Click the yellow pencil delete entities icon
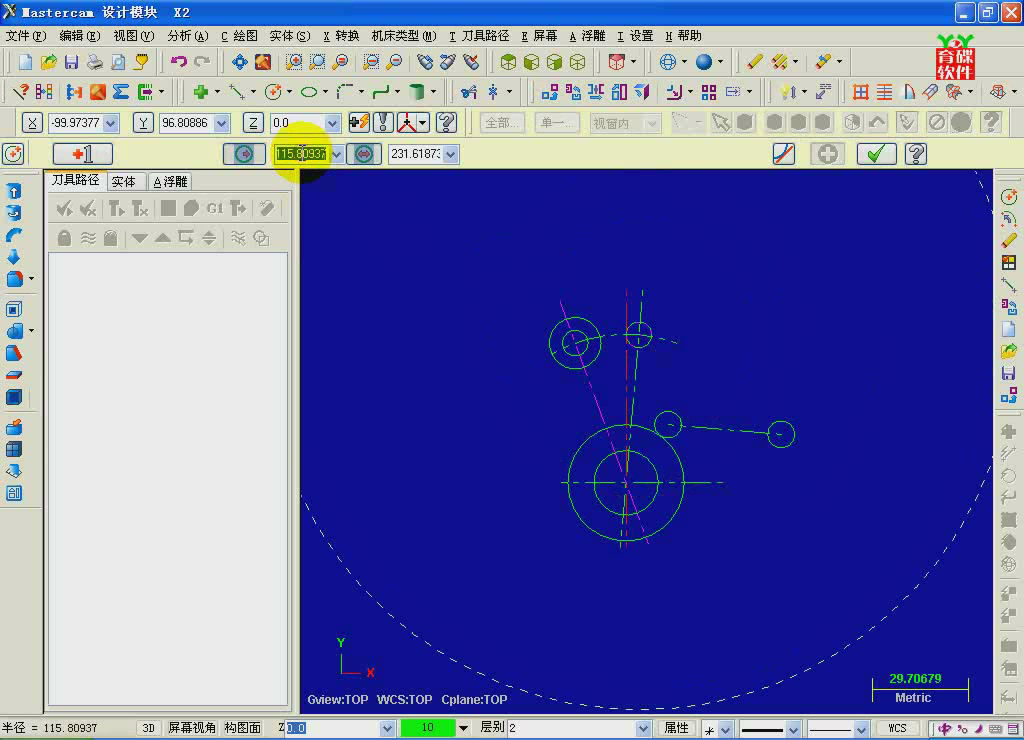The image size is (1024, 740). (x=754, y=62)
